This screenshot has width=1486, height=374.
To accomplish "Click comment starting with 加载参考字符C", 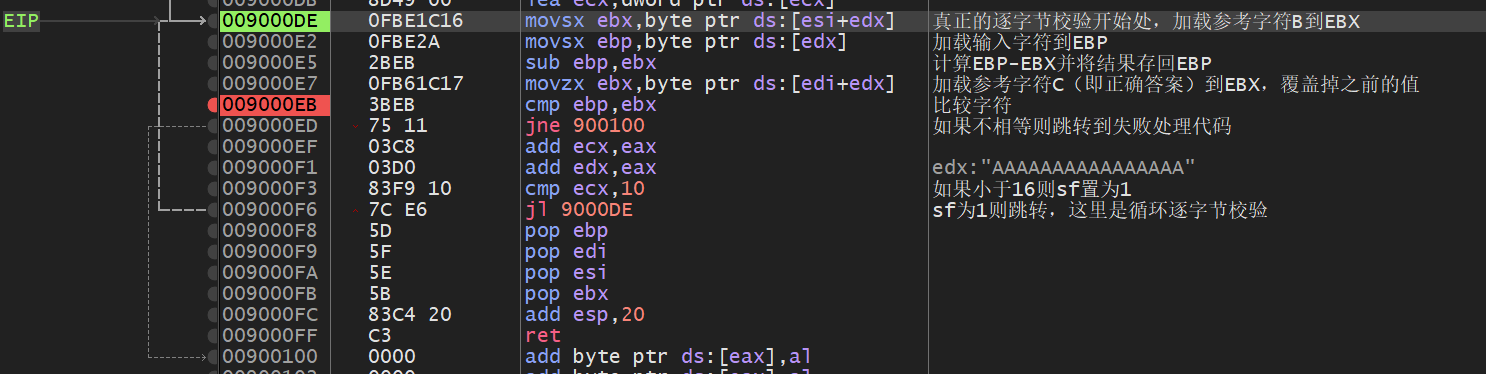I will click(1175, 84).
